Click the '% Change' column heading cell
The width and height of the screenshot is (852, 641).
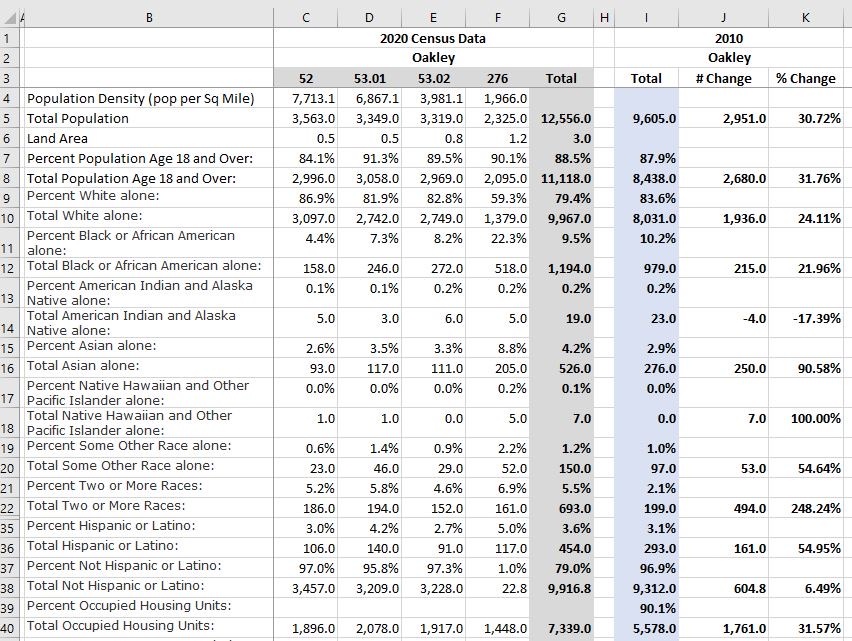coord(806,78)
